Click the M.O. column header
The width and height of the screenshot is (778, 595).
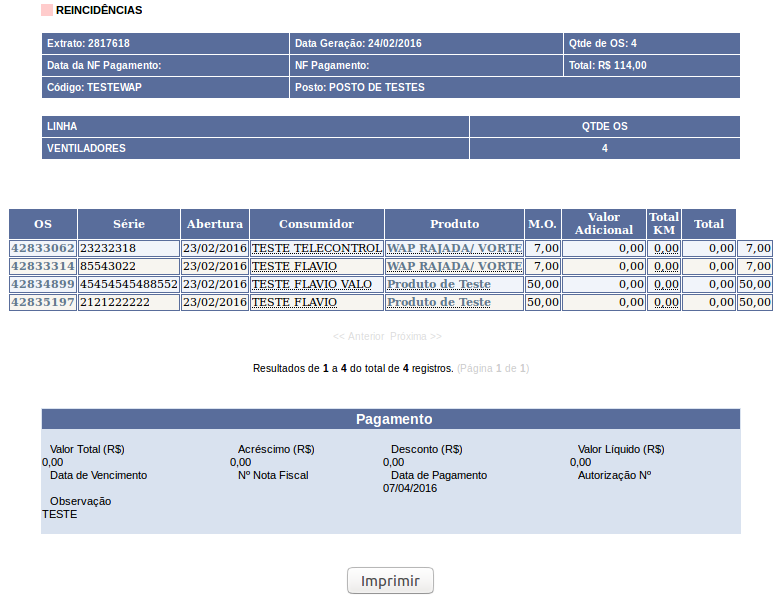point(542,224)
